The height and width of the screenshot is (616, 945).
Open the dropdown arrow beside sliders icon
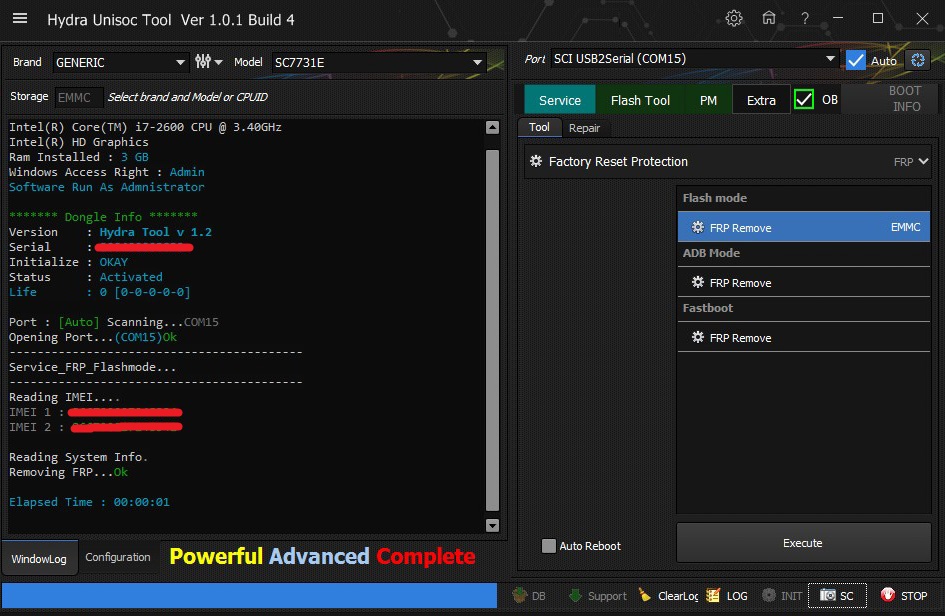pos(218,62)
